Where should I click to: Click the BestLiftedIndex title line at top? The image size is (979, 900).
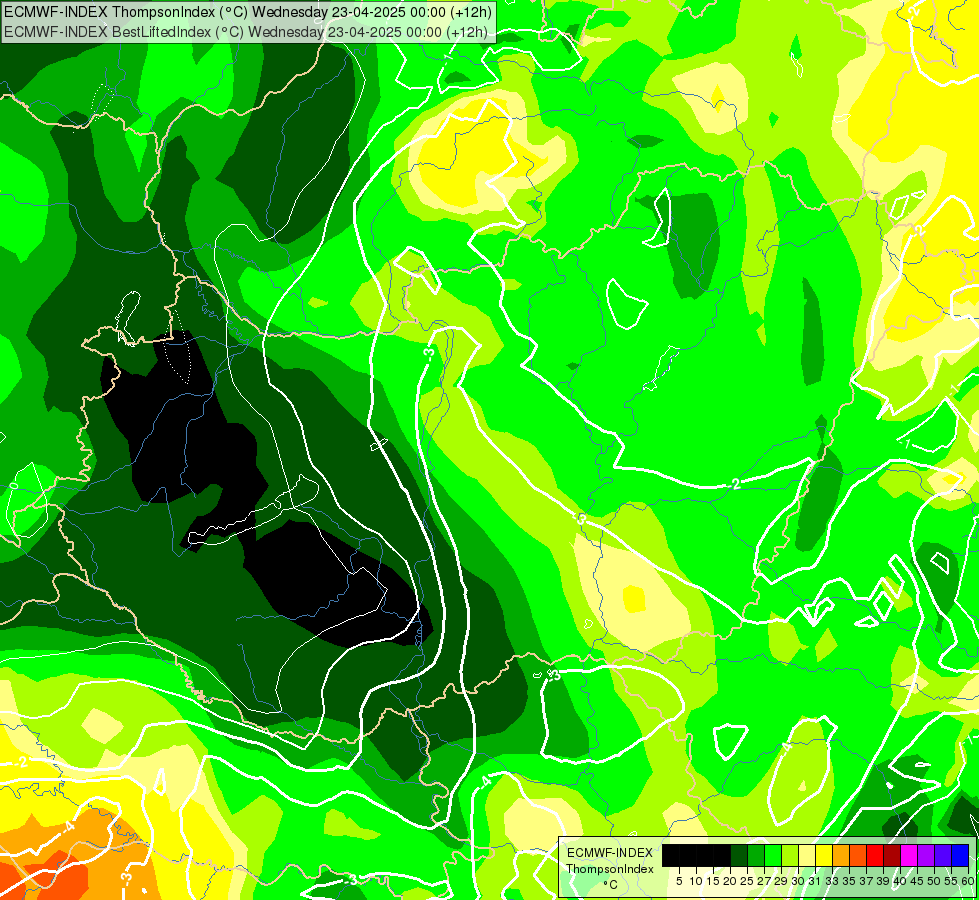(245, 32)
